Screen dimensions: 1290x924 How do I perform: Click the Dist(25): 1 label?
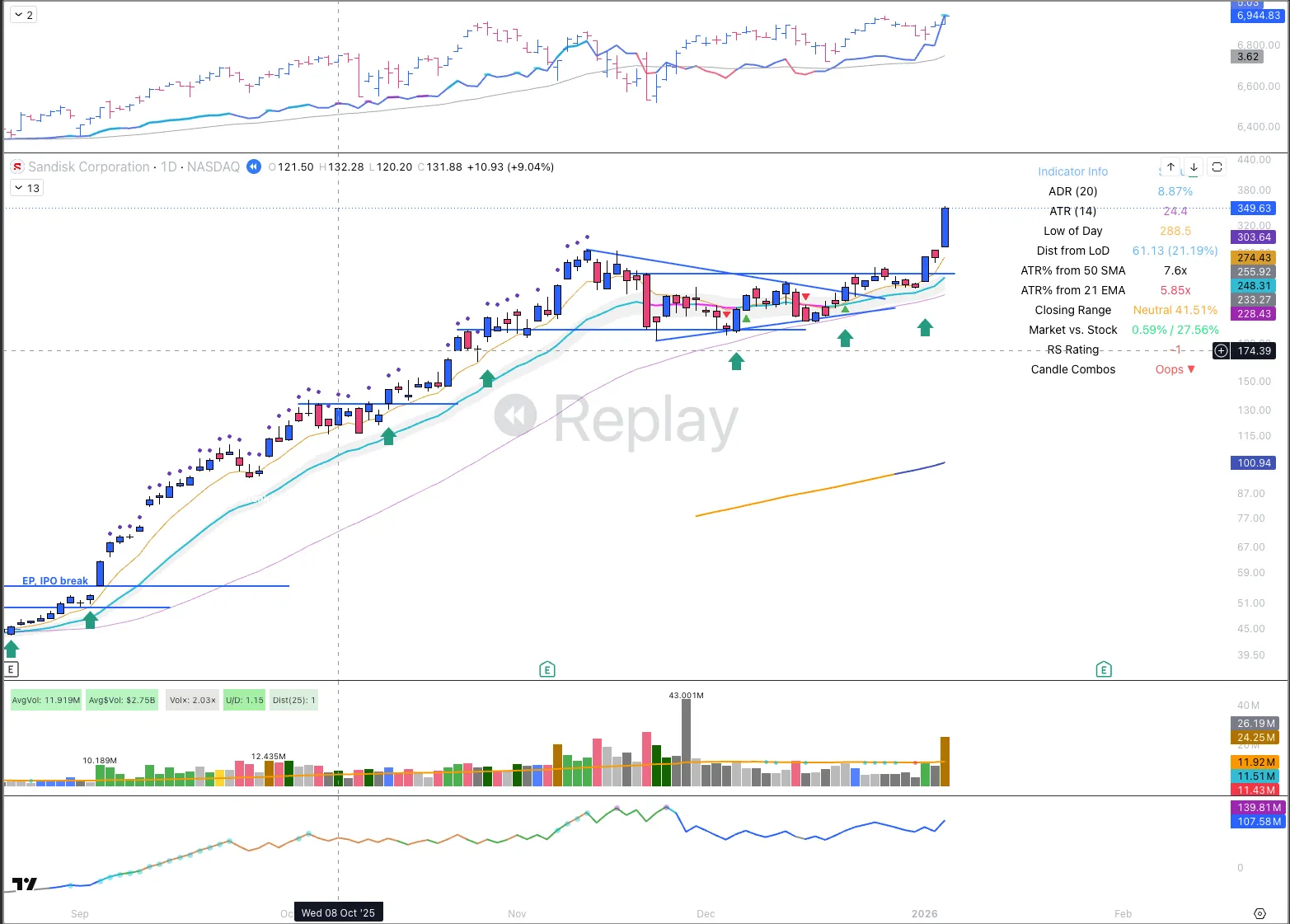294,701
